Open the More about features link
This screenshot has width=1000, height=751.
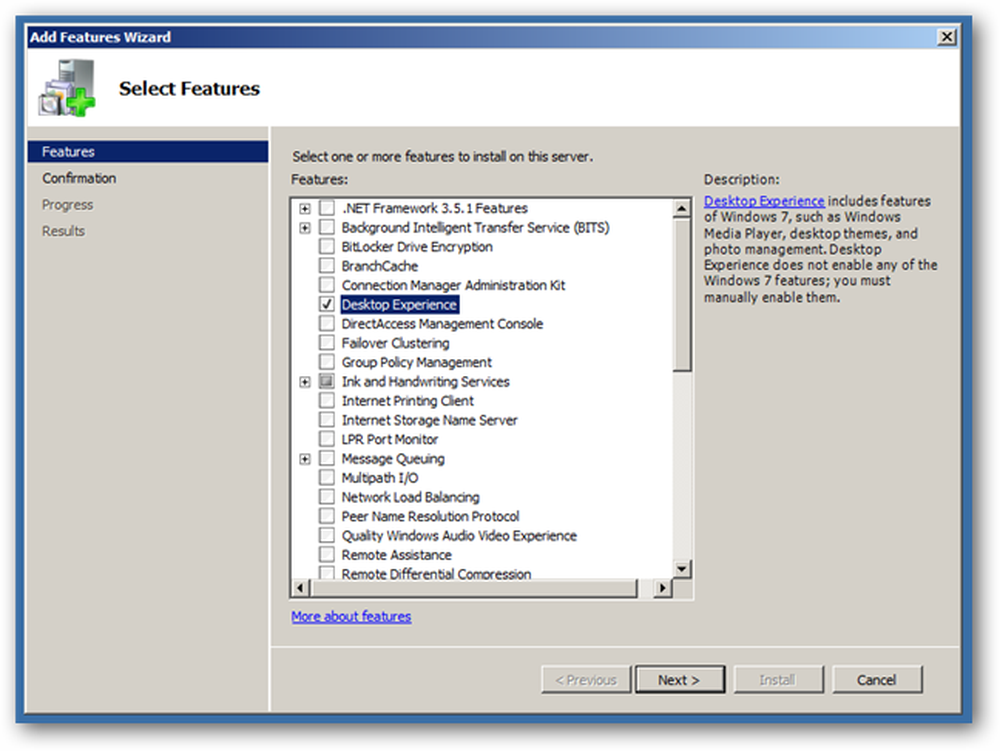coord(351,616)
